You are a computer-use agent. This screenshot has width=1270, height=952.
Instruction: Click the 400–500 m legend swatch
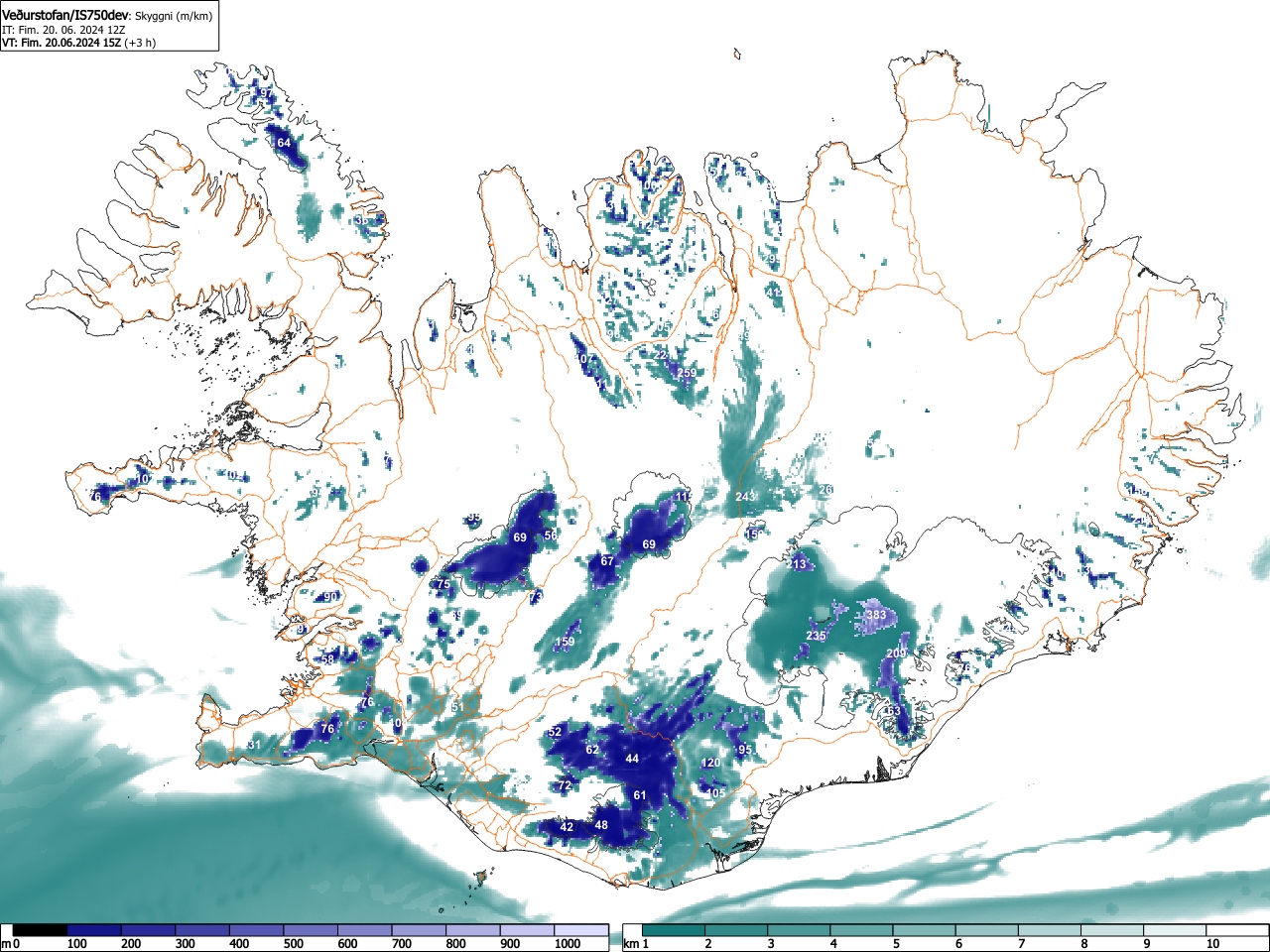(x=257, y=930)
